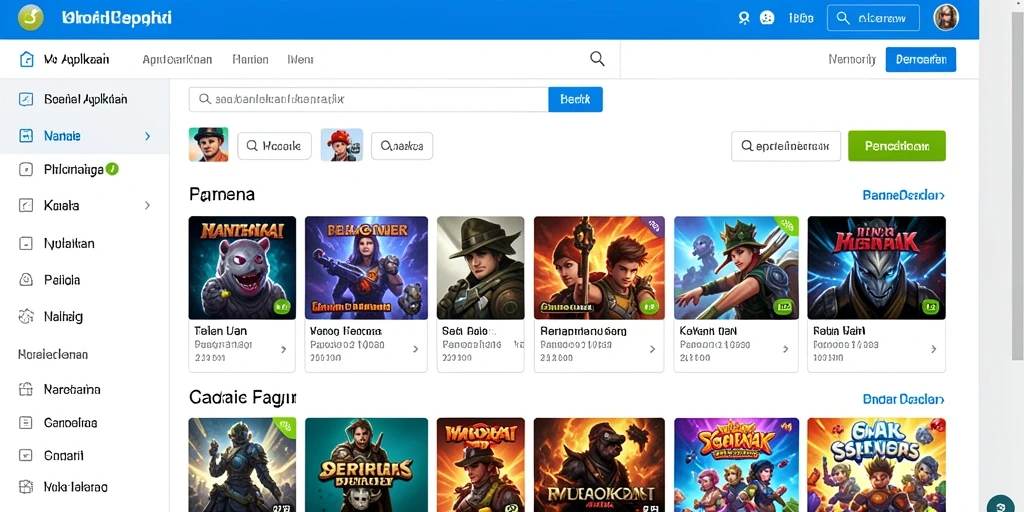Click the blue Bedrk search button
The height and width of the screenshot is (512, 1024).
(x=575, y=99)
